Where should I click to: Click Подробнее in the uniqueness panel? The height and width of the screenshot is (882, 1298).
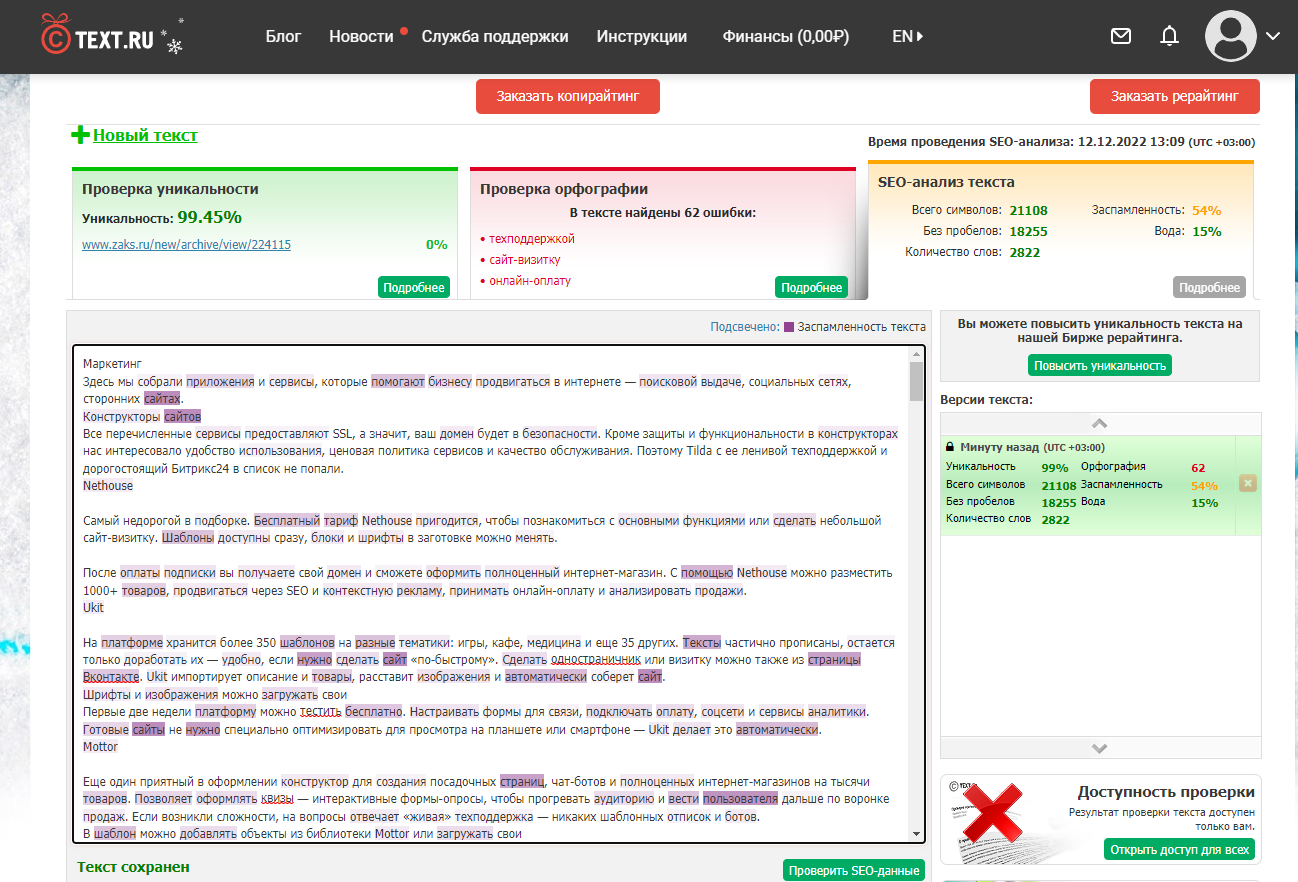[414, 287]
